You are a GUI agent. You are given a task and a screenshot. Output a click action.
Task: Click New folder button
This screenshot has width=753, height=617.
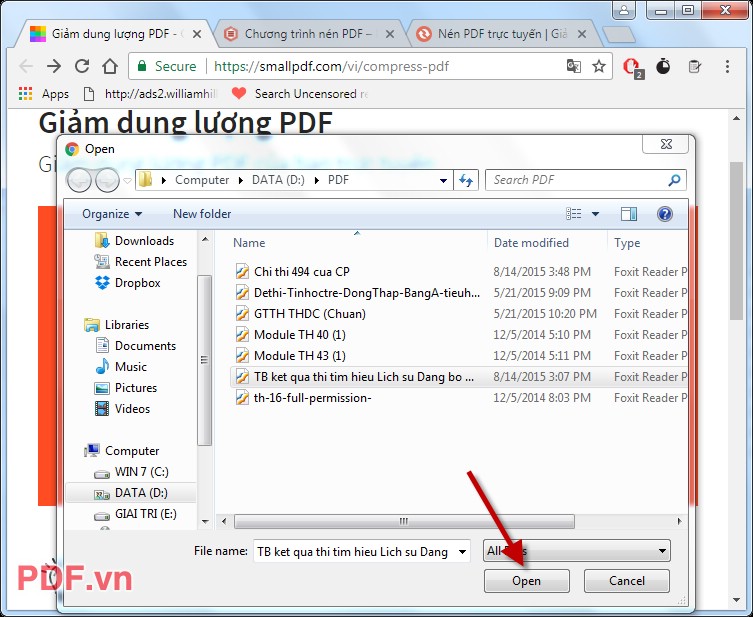coord(202,214)
